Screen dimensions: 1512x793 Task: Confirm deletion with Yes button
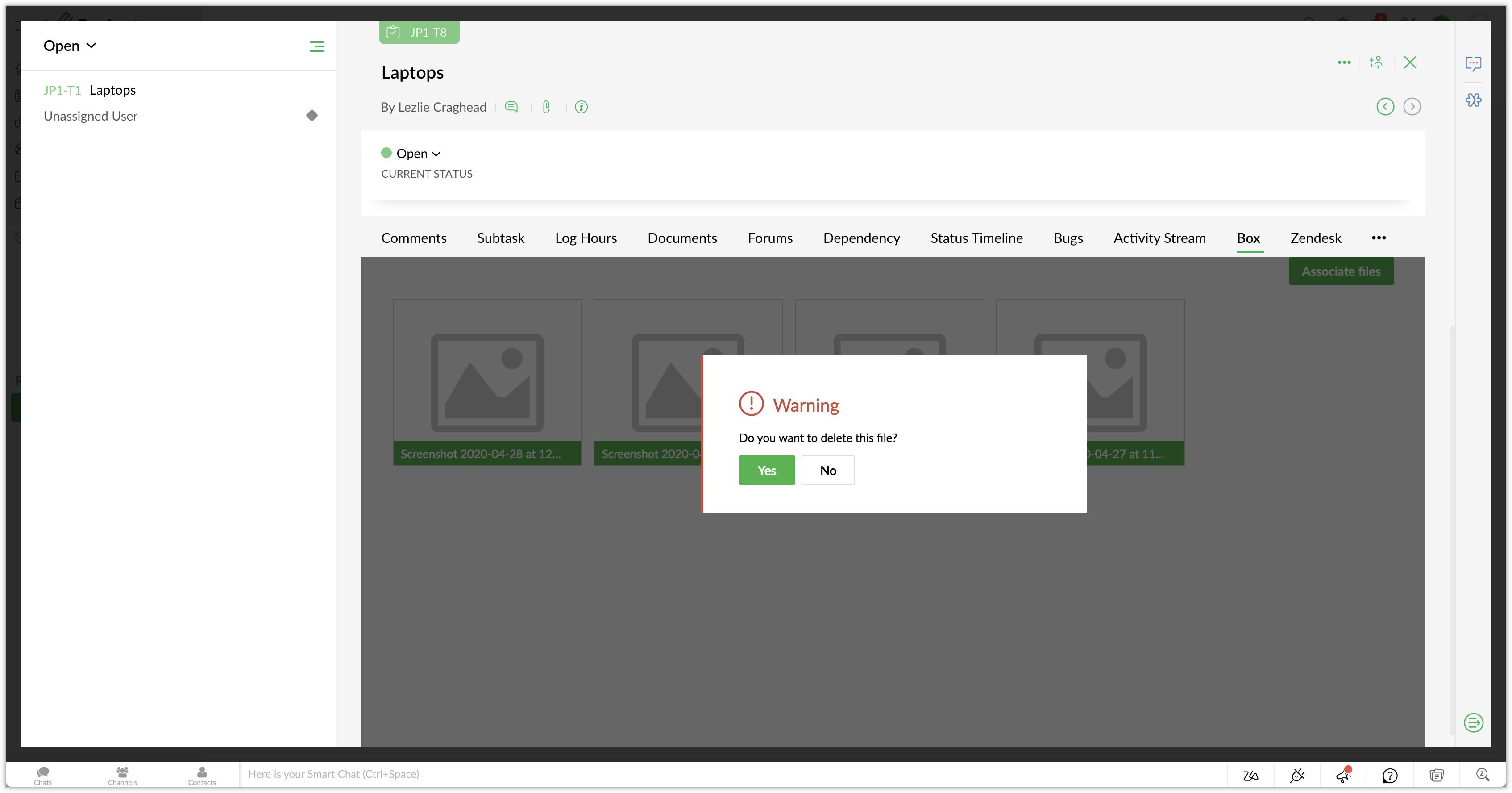(x=767, y=470)
